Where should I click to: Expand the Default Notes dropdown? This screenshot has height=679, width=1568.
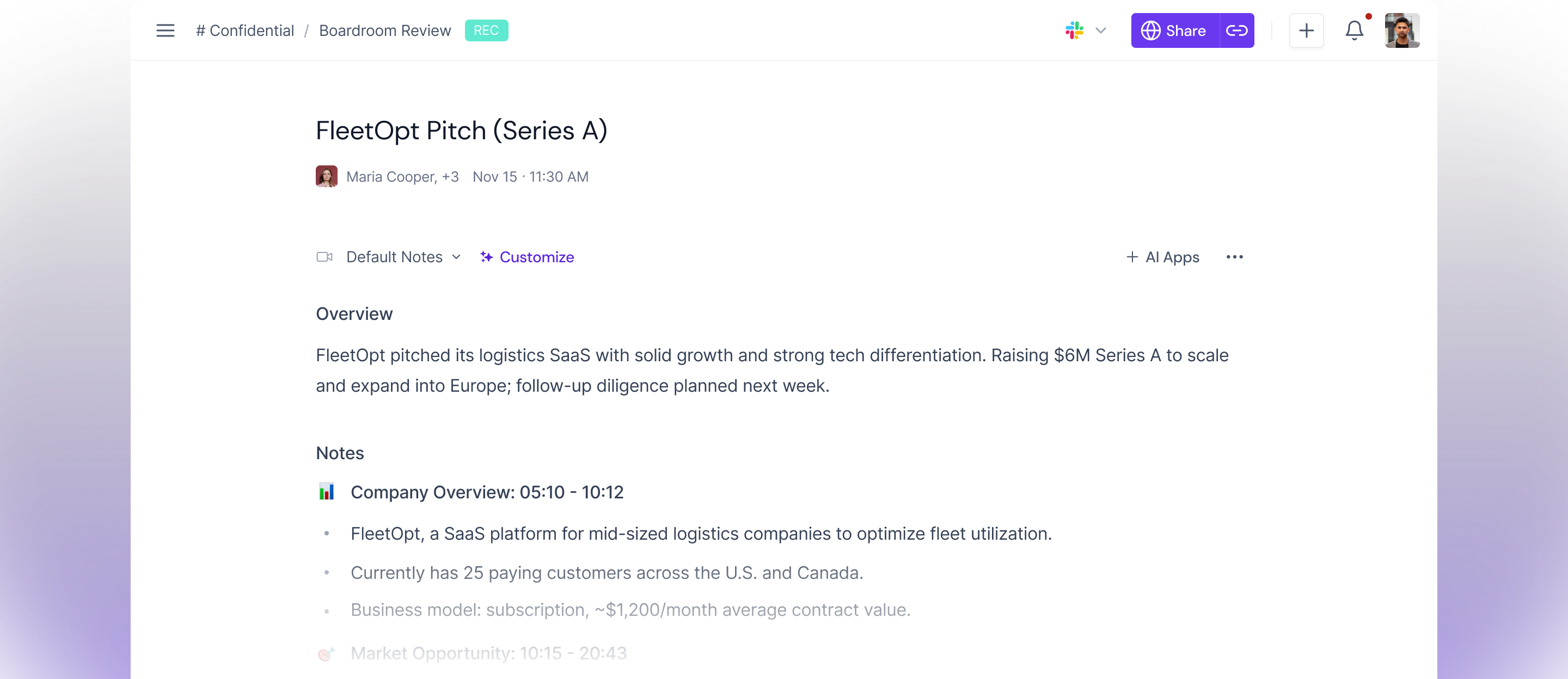point(457,257)
